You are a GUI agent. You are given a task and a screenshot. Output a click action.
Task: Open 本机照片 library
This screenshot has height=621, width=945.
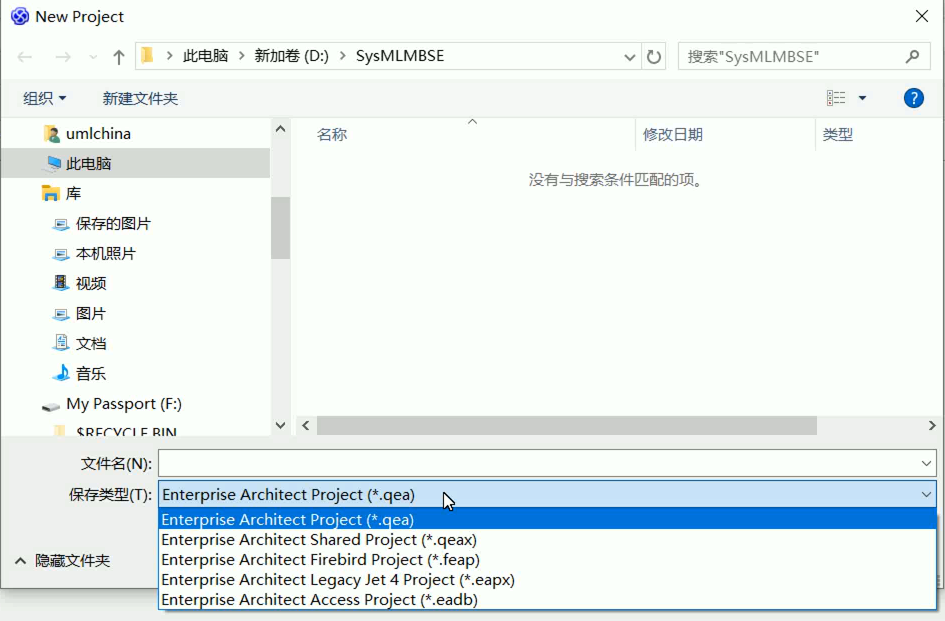106,253
